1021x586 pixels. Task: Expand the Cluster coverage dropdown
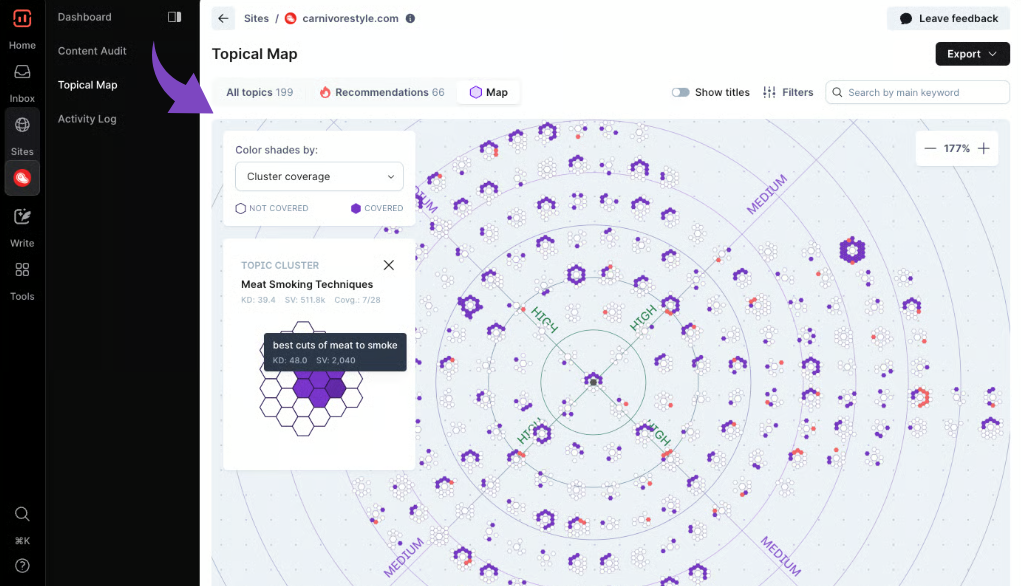pos(319,177)
